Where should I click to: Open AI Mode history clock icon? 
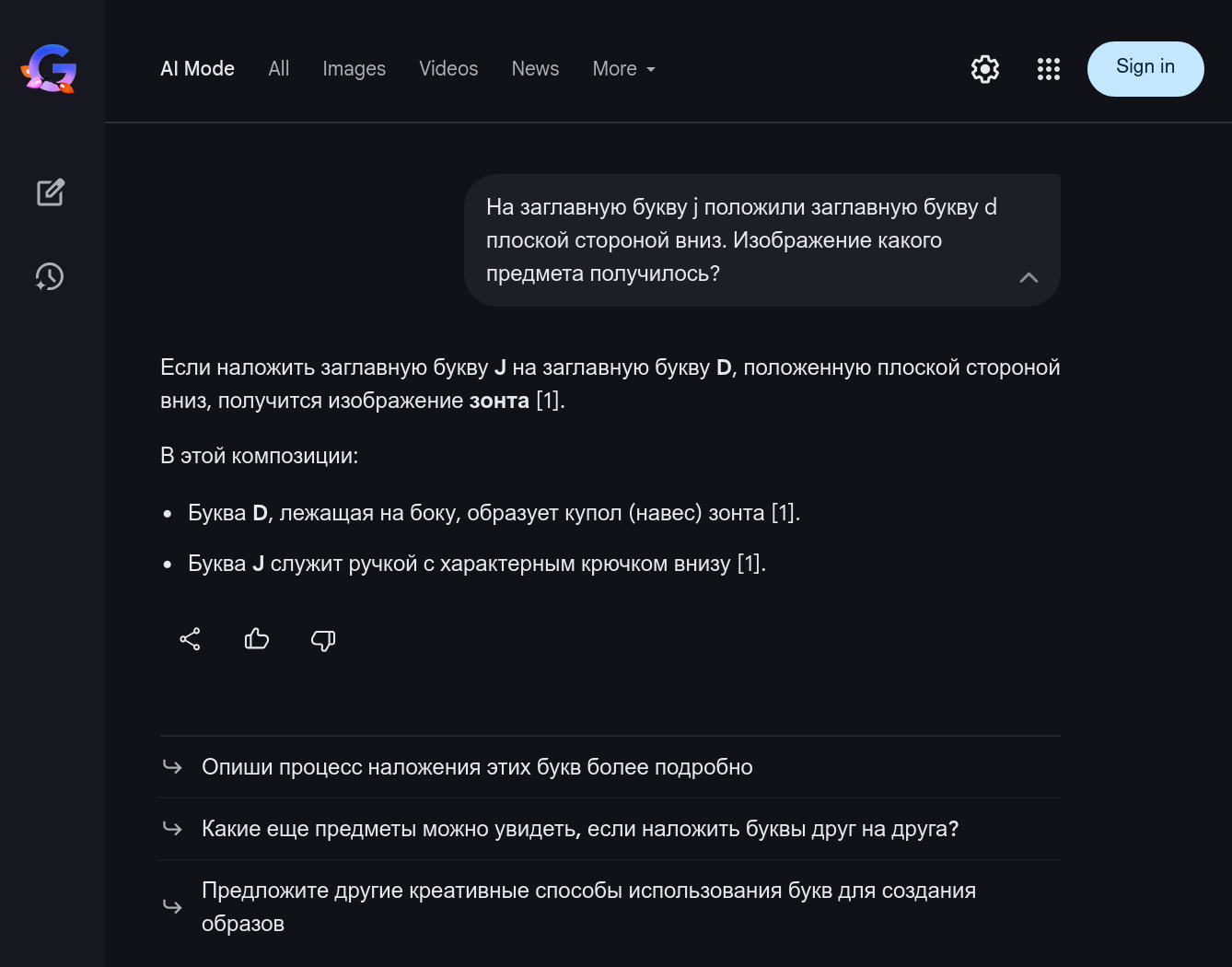(50, 276)
